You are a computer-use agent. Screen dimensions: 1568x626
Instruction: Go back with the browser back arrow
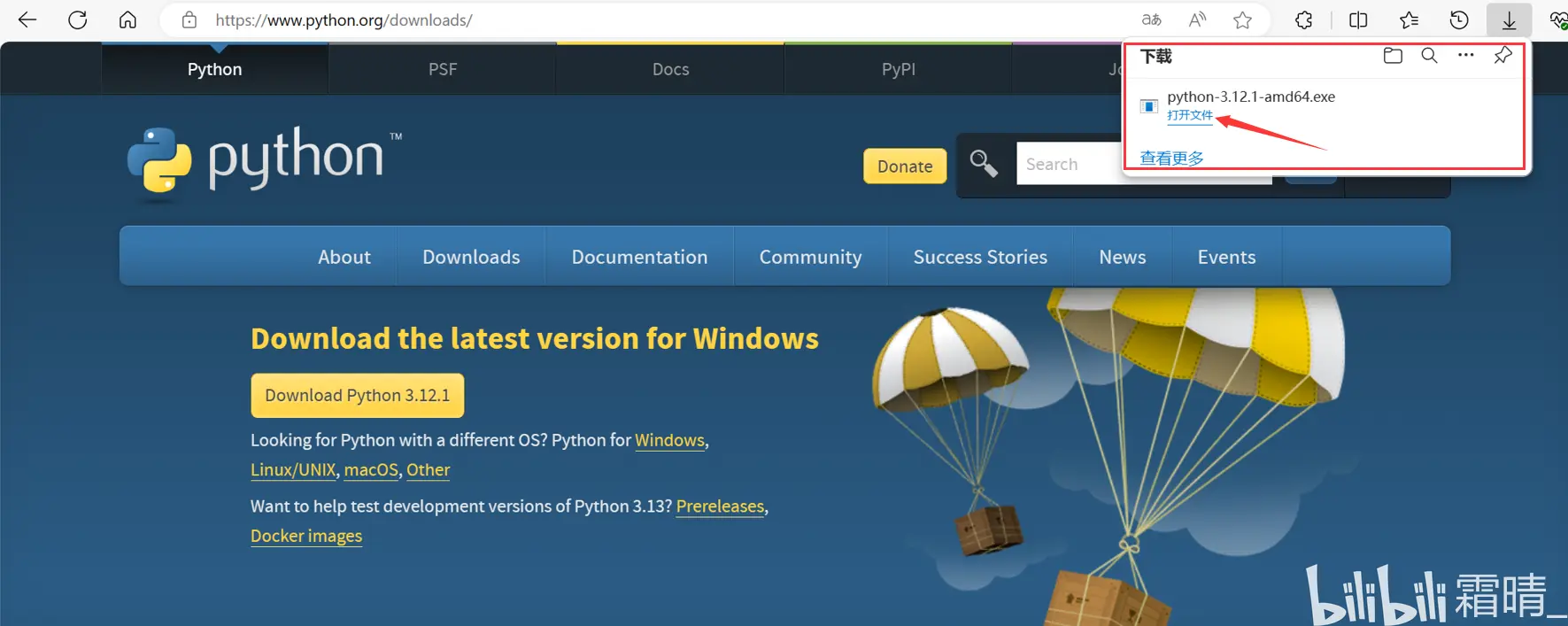[27, 19]
